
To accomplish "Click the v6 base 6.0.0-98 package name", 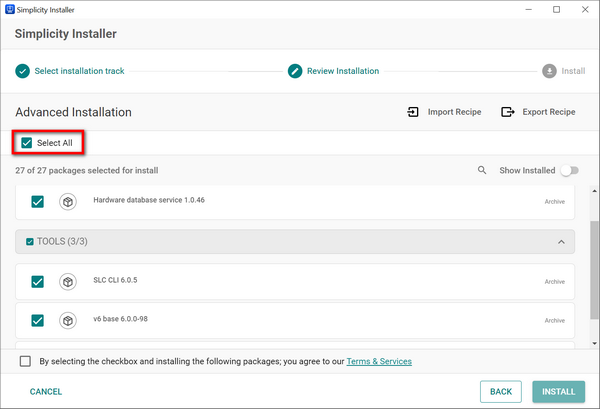I will (x=120, y=319).
